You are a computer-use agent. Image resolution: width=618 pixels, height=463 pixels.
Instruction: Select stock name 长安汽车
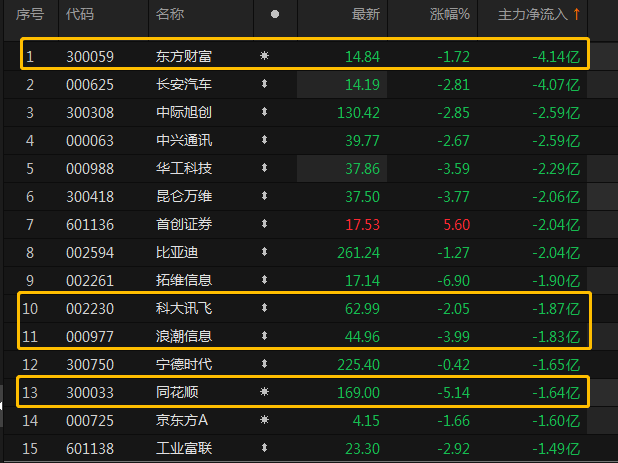184,84
